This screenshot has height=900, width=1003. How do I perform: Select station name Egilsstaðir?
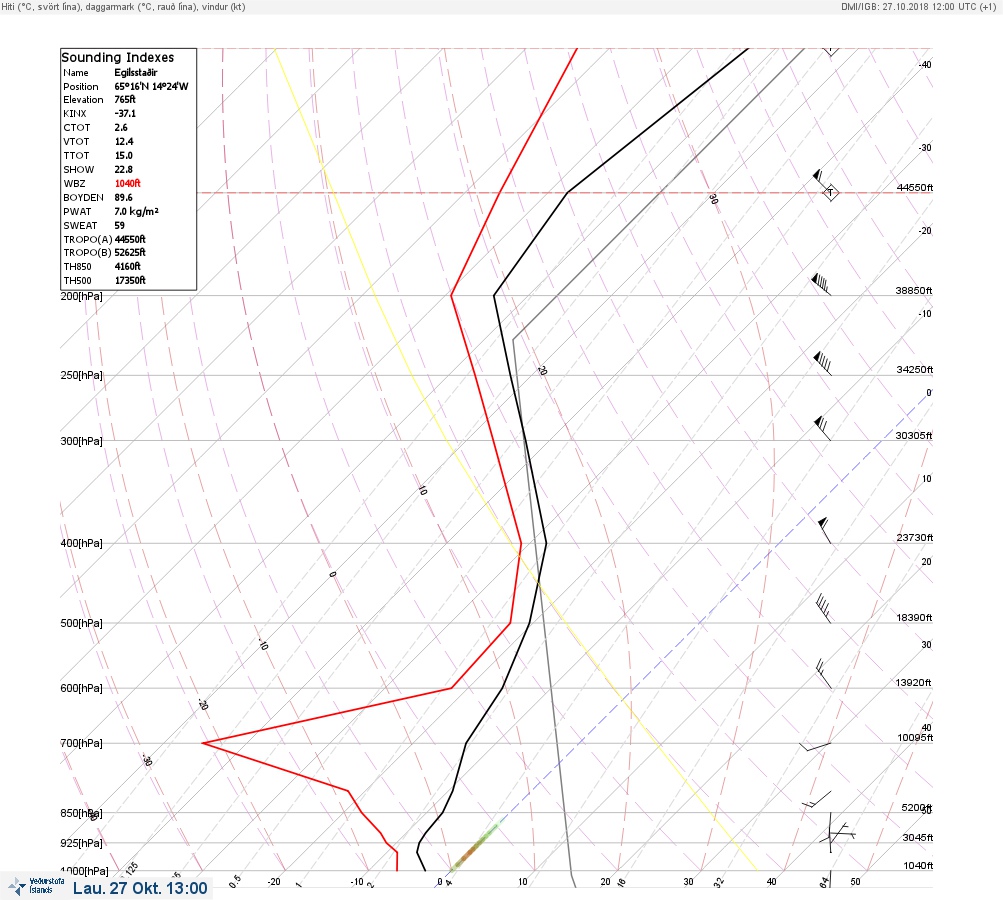(136, 72)
